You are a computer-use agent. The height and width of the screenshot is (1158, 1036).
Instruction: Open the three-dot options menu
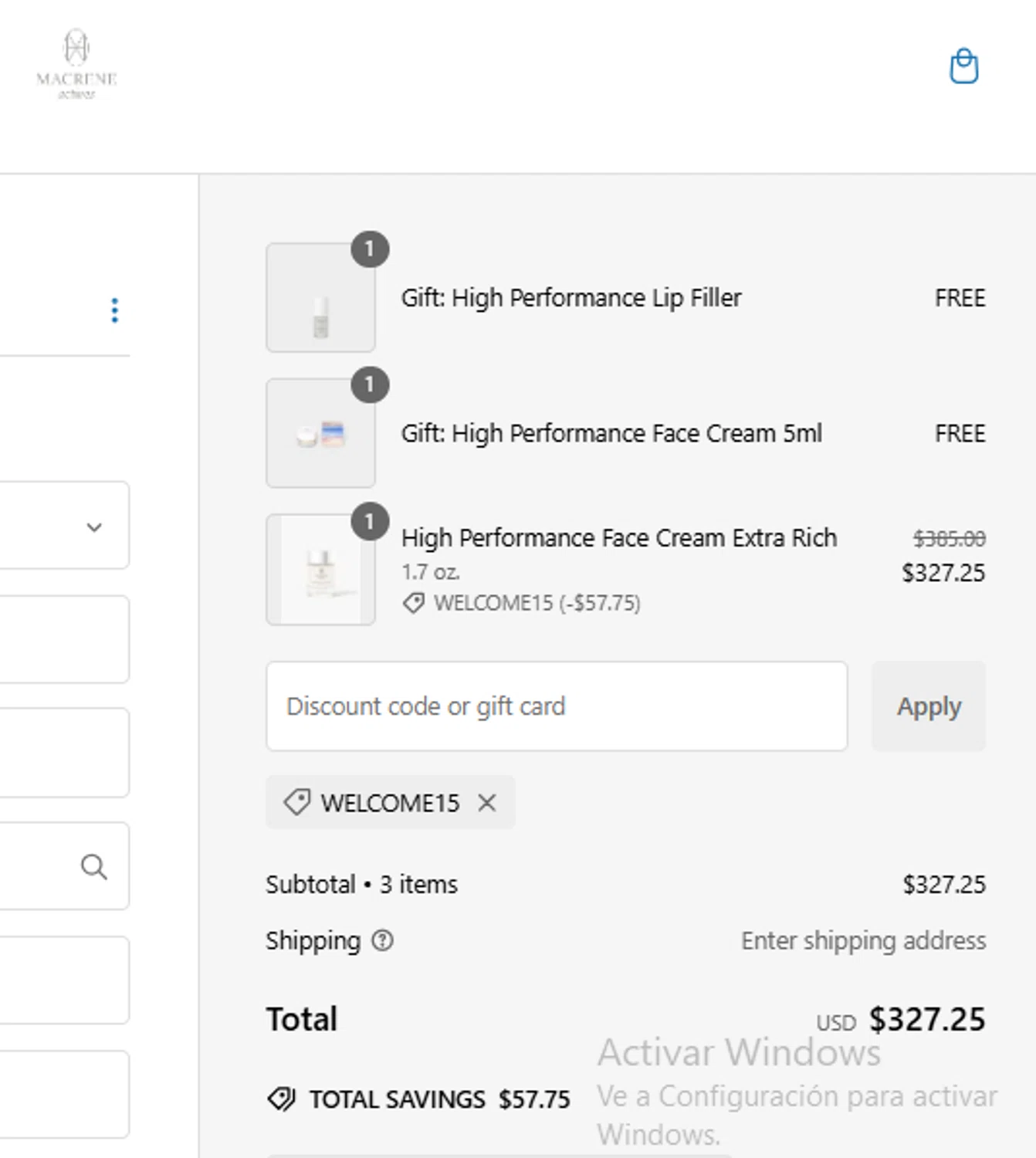point(114,310)
